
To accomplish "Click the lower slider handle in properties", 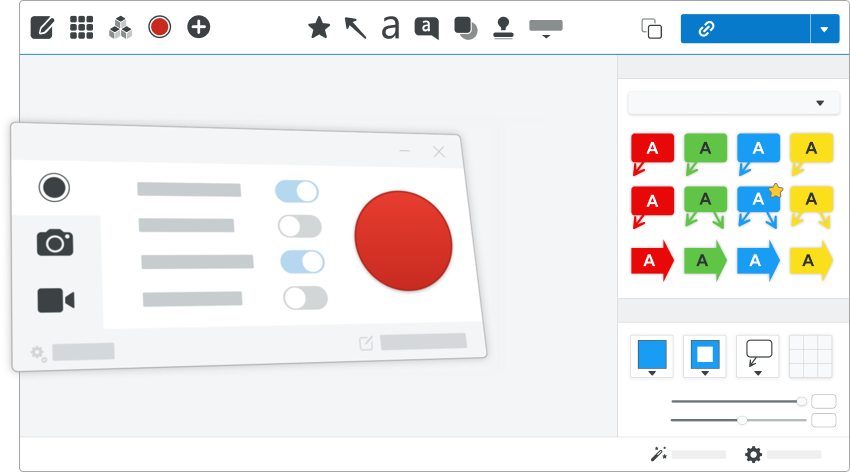I will (x=742, y=420).
